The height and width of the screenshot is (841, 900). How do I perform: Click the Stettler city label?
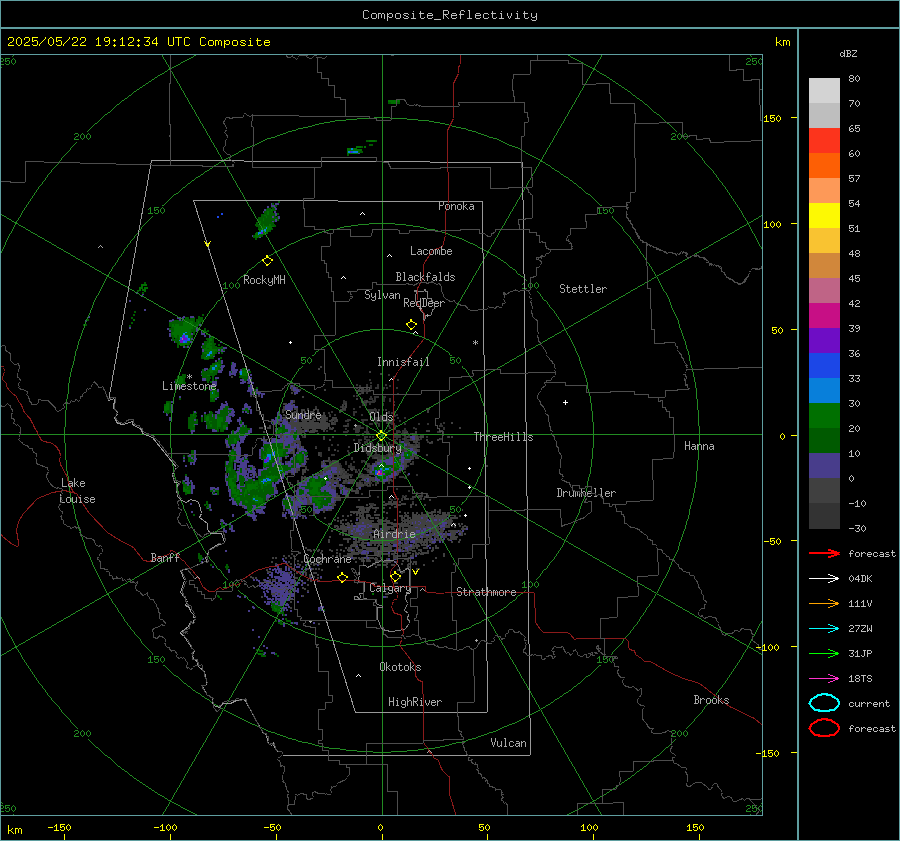tap(583, 289)
